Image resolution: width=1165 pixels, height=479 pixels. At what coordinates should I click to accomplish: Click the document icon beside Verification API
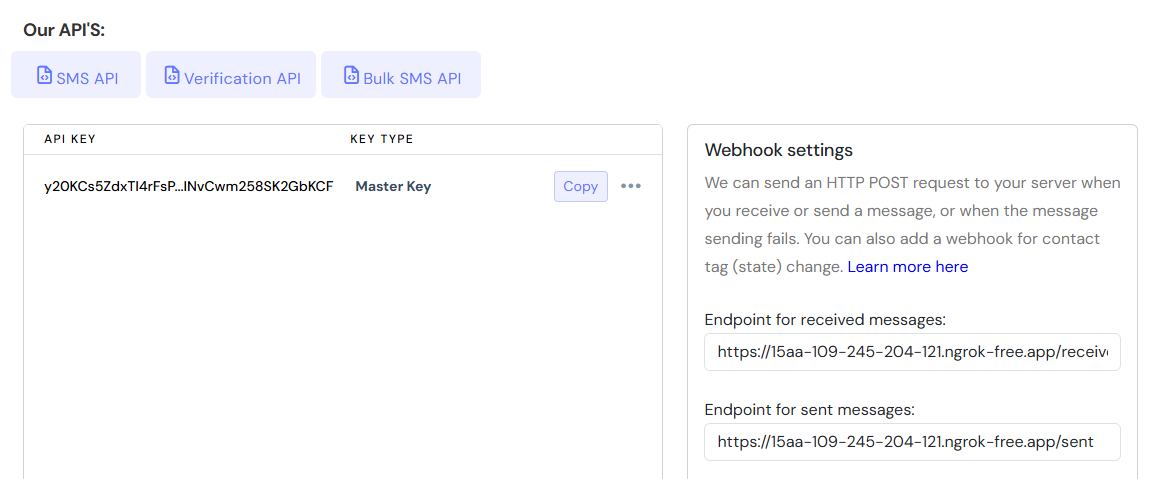[172, 76]
